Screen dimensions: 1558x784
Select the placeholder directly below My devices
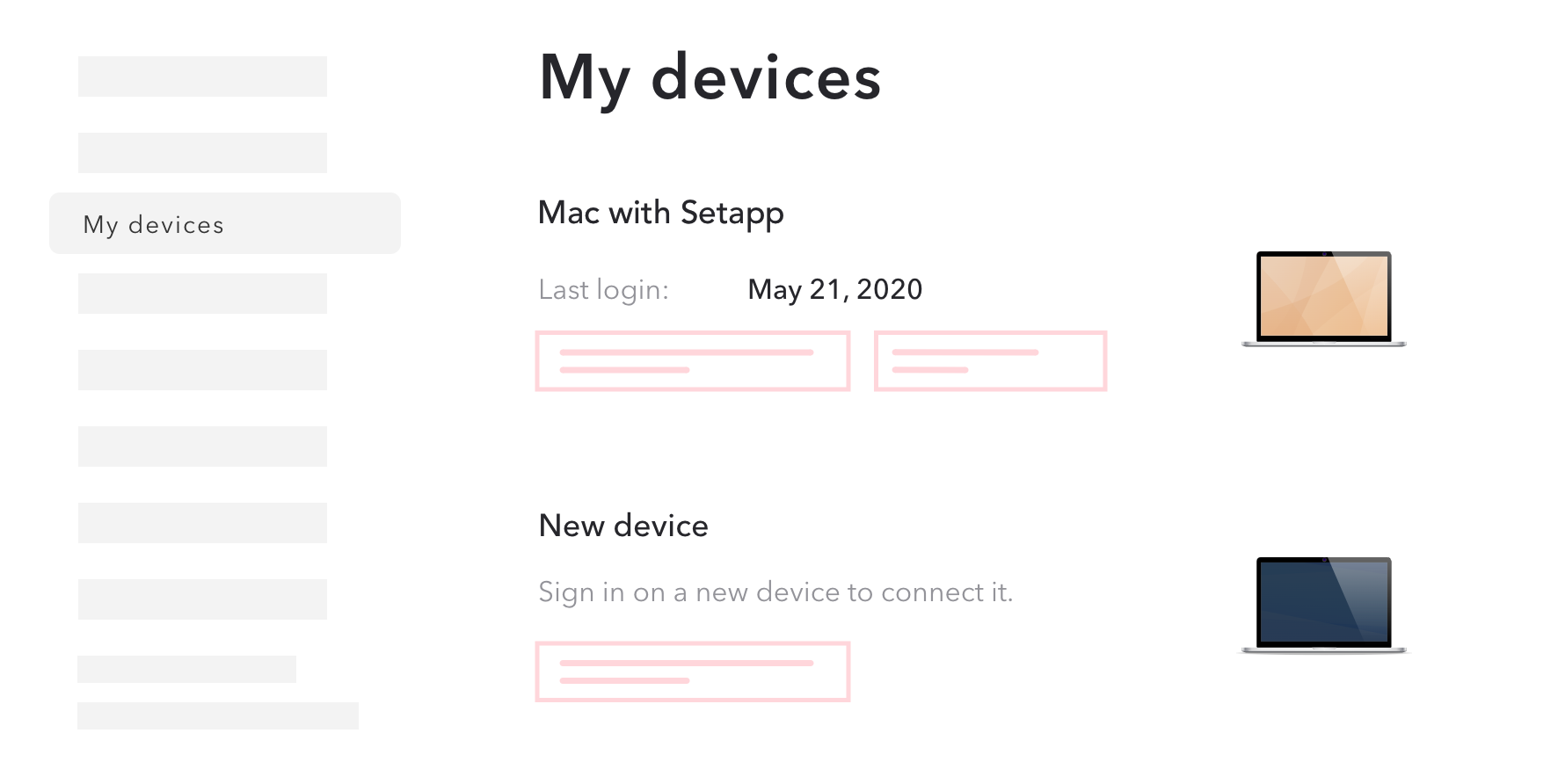(x=202, y=294)
